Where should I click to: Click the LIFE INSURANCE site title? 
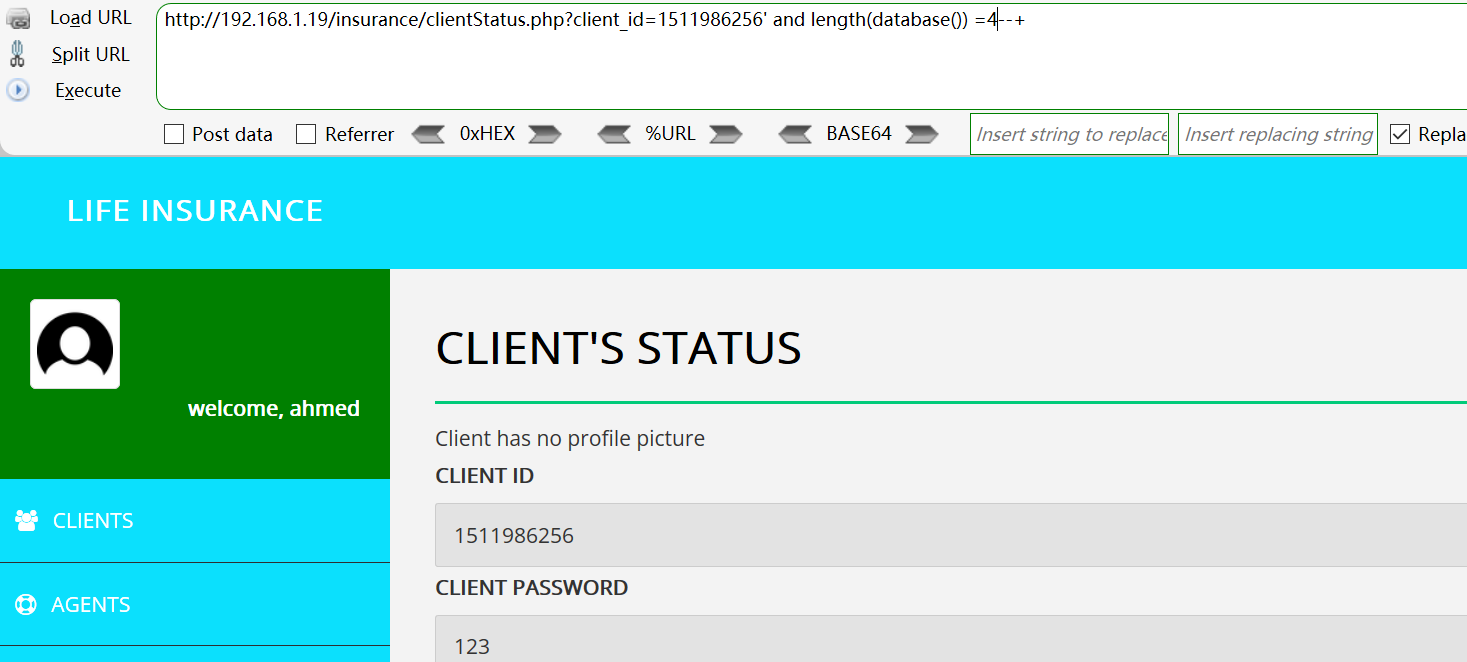[x=195, y=211]
